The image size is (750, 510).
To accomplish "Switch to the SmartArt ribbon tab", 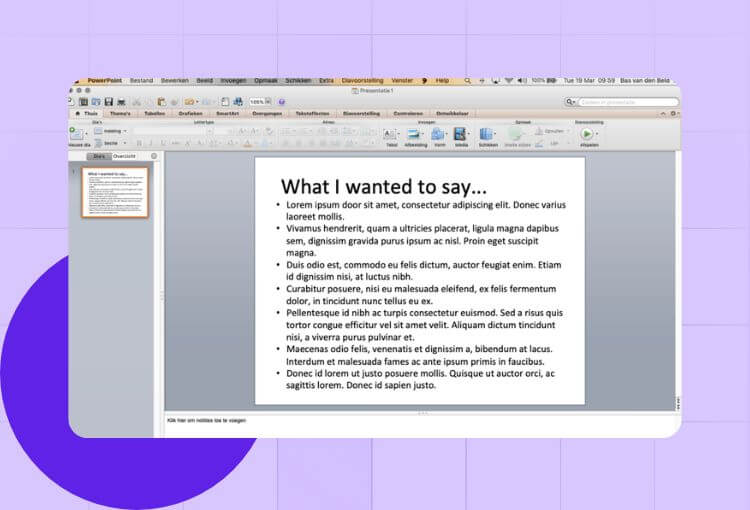I will (227, 113).
